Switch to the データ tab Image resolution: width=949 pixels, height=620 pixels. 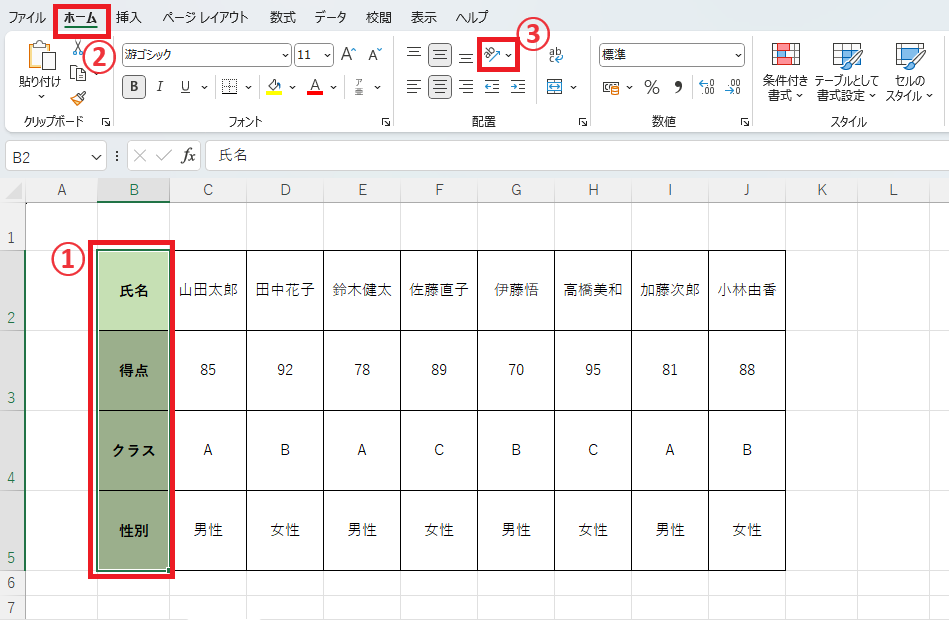click(330, 18)
